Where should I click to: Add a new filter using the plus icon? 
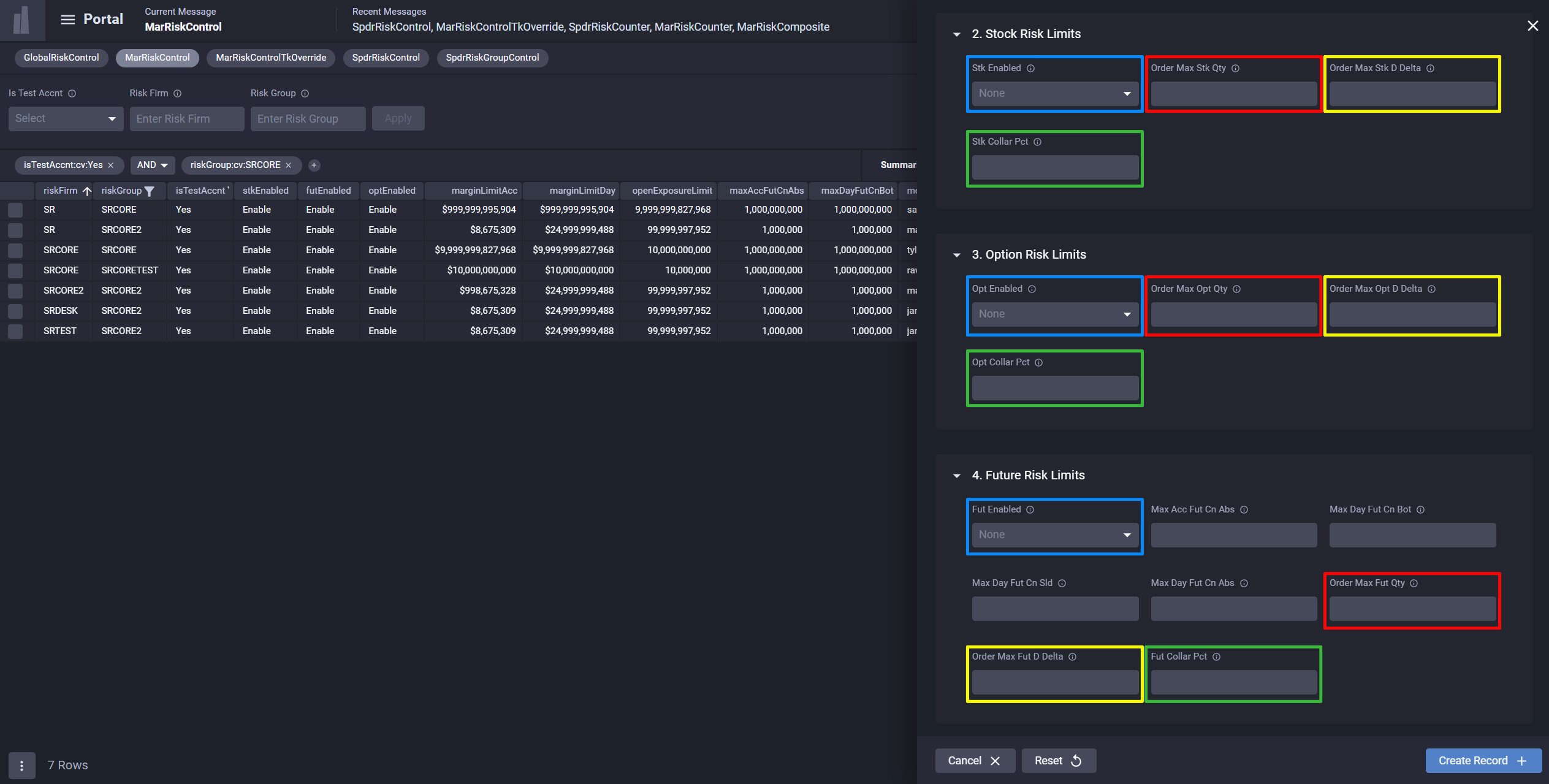coord(314,165)
